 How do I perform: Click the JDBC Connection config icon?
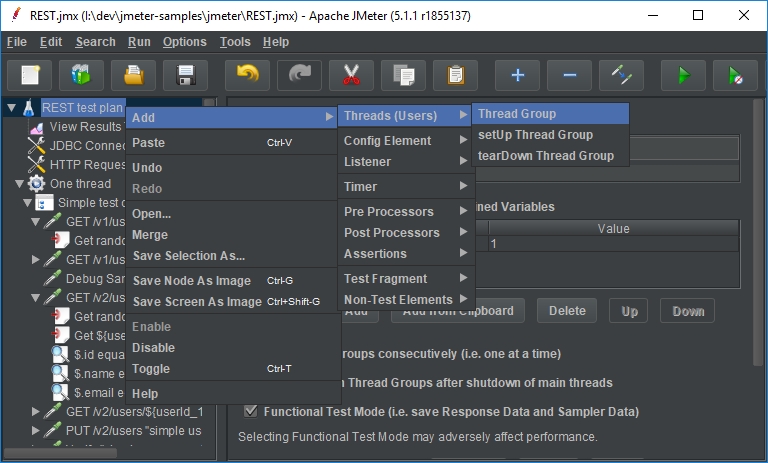(36, 146)
